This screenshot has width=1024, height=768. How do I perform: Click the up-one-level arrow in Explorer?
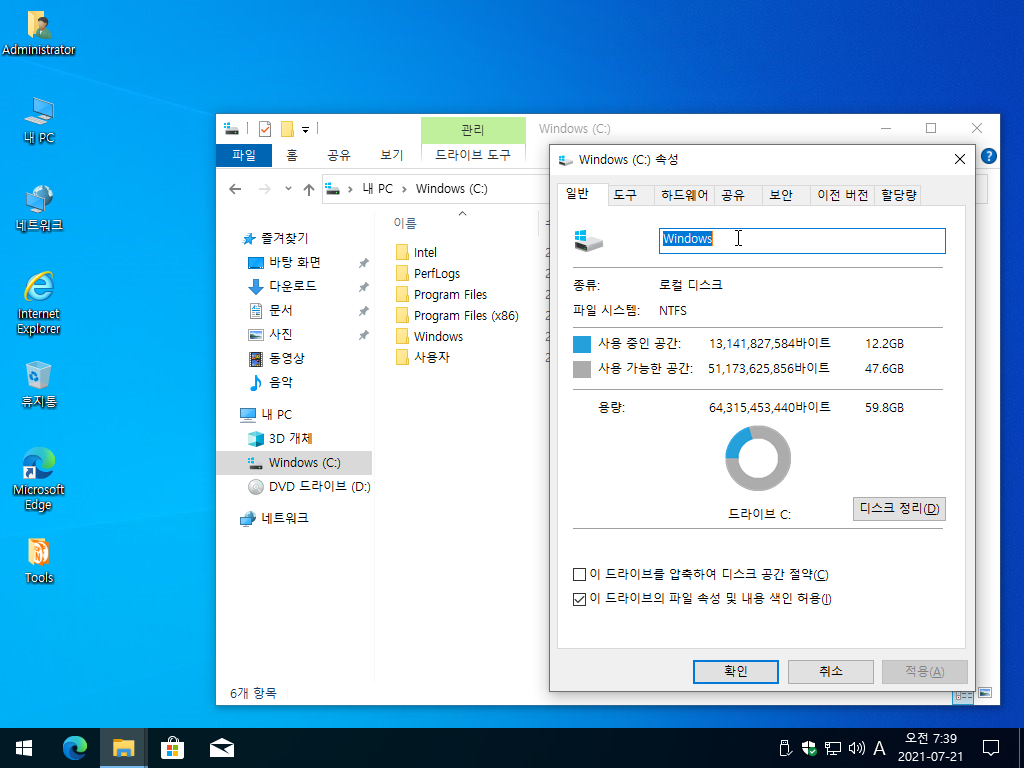tap(309, 189)
